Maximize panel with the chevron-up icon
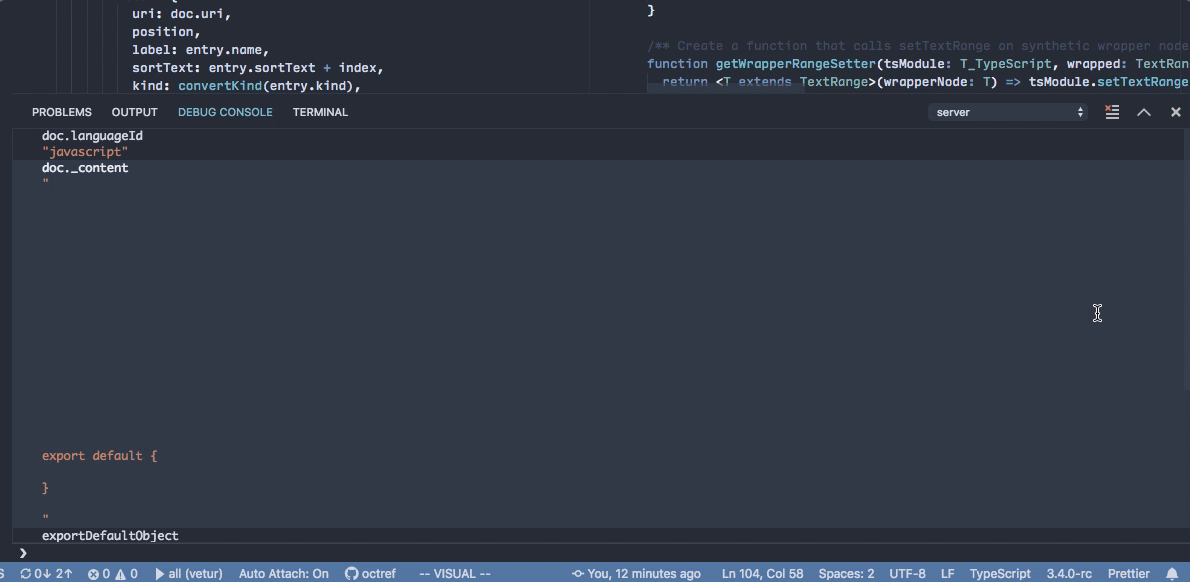Viewport: 1190px width, 582px height. (1144, 112)
